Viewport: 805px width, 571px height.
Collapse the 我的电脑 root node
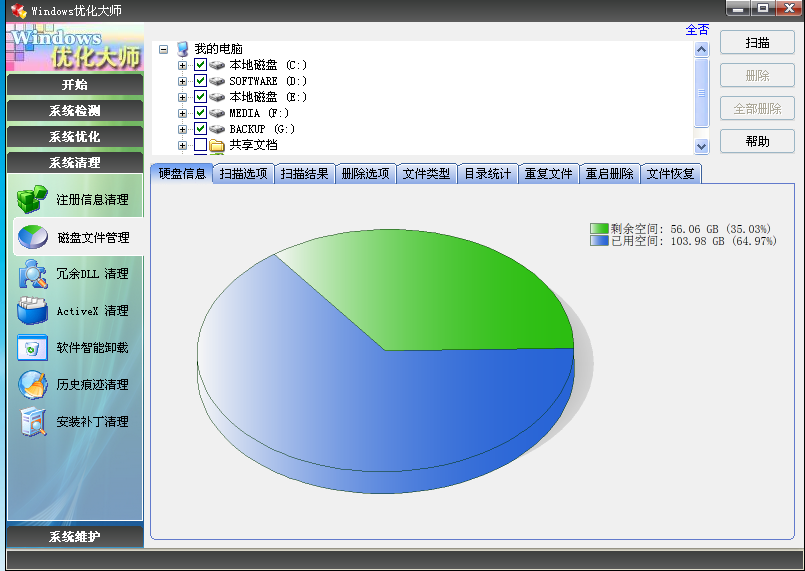point(163,49)
